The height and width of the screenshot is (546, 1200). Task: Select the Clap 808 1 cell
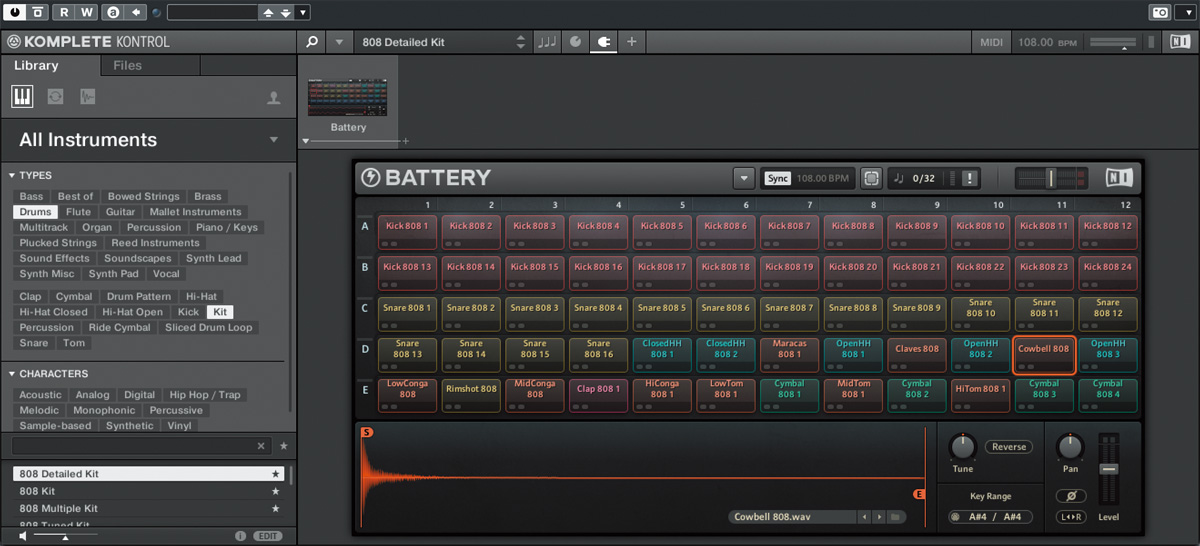pyautogui.click(x=597, y=395)
